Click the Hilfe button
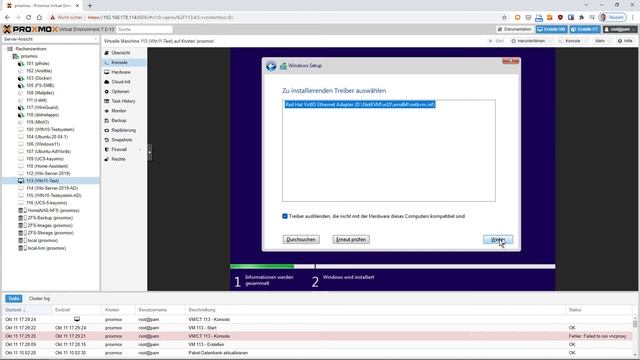The height and width of the screenshot is (360, 640). [x=625, y=41]
